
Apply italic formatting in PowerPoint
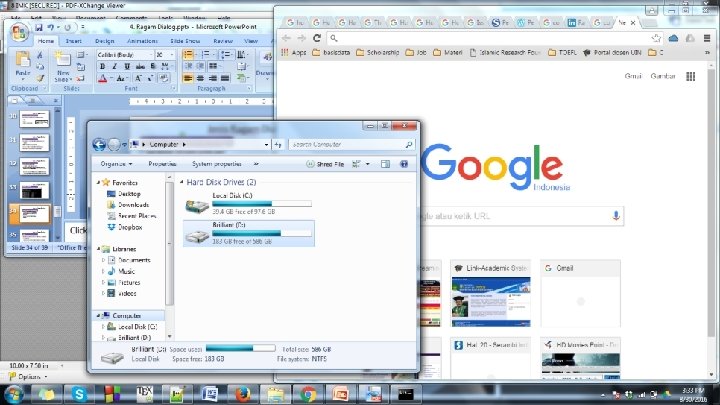(114, 67)
